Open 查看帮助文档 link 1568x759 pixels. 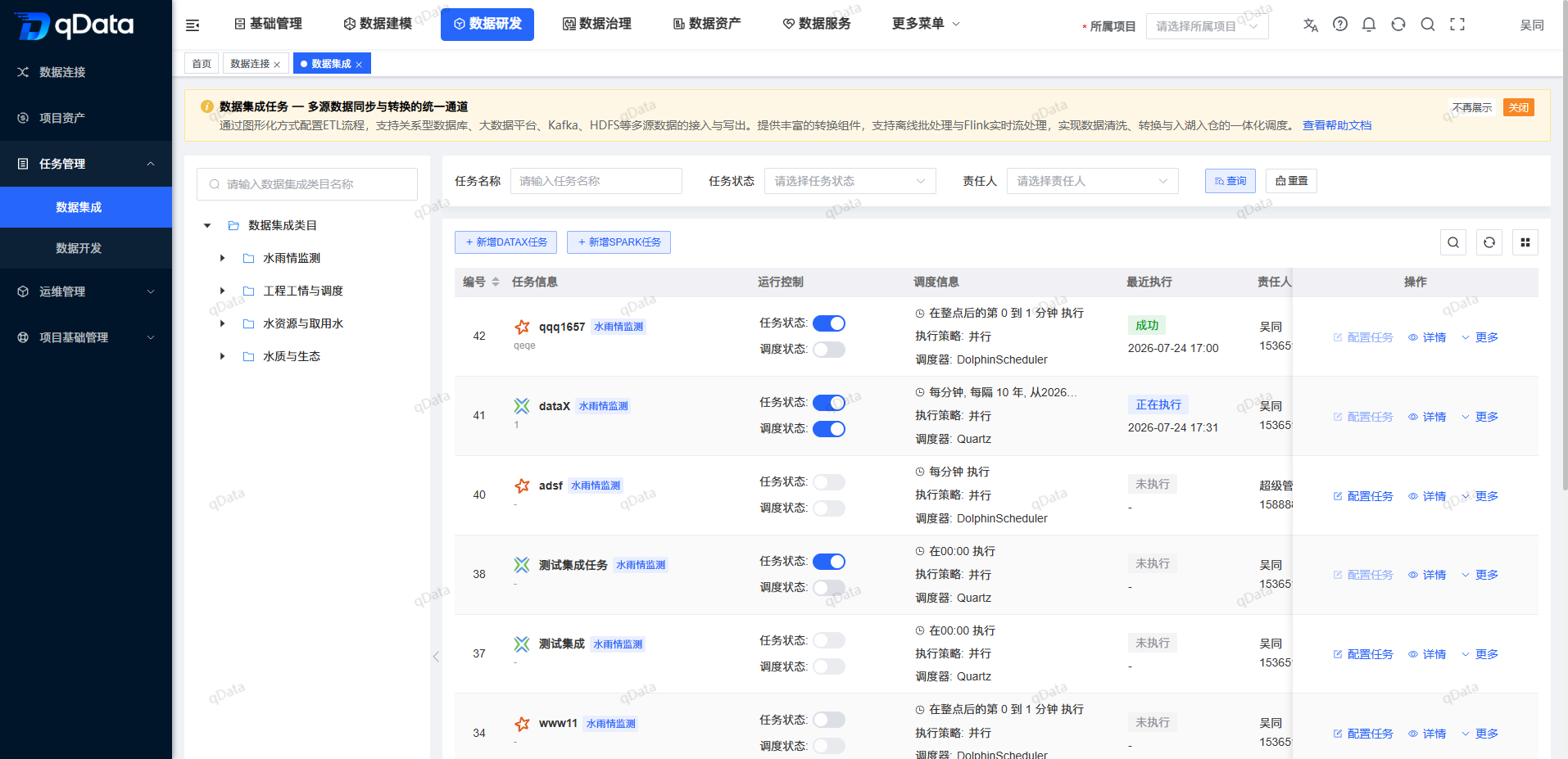[x=1337, y=125]
